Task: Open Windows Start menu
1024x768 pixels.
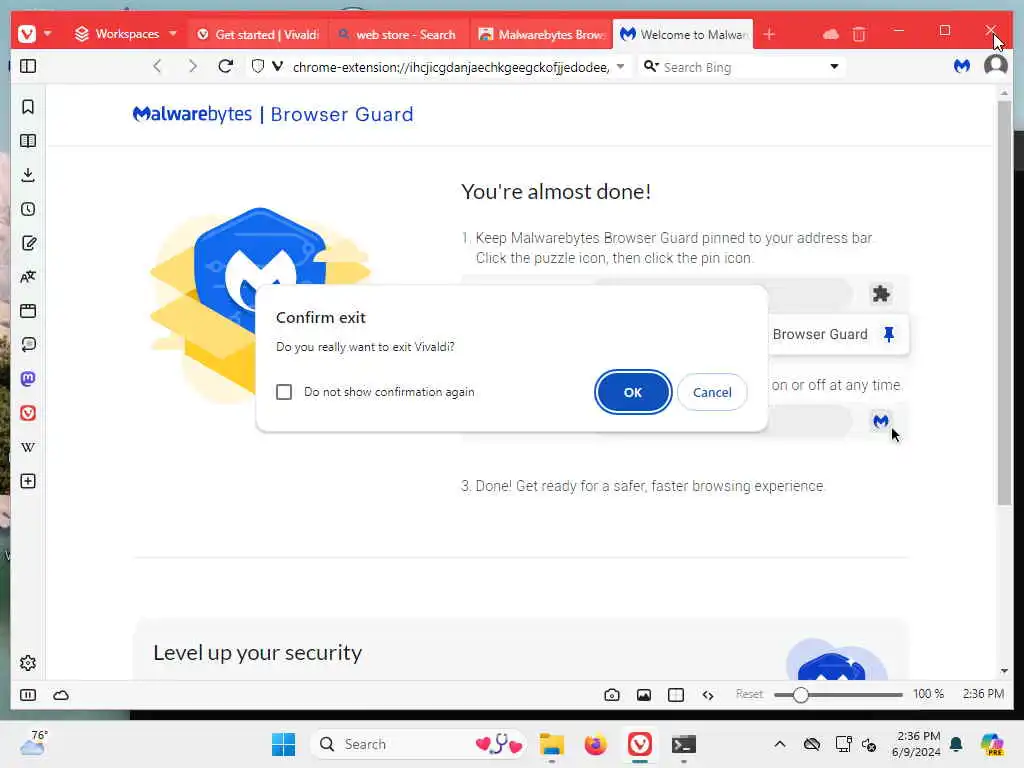Action: tap(283, 744)
